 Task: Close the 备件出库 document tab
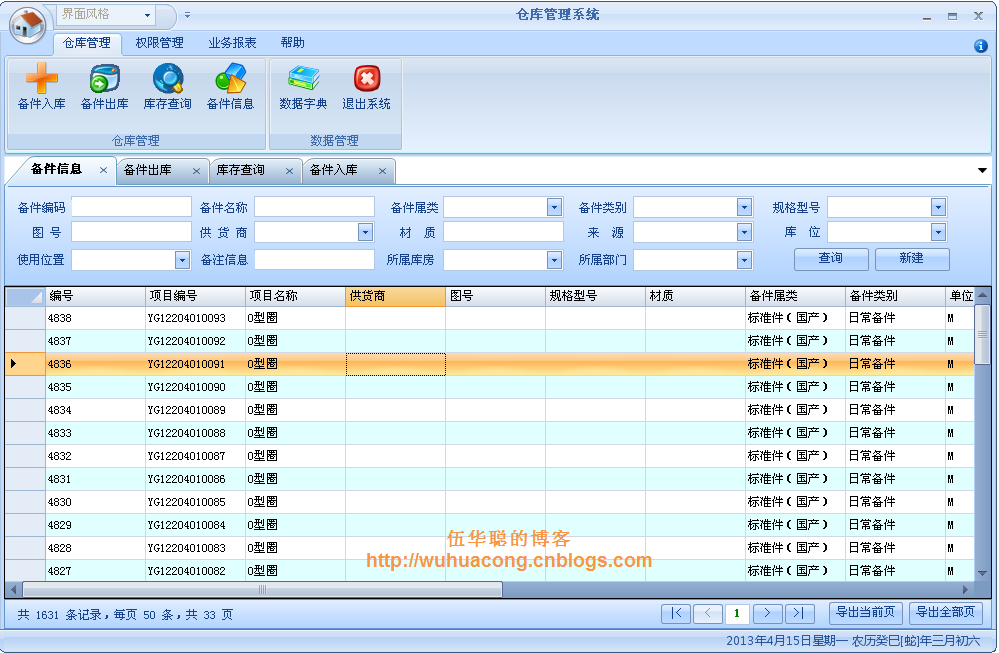pyautogui.click(x=196, y=171)
